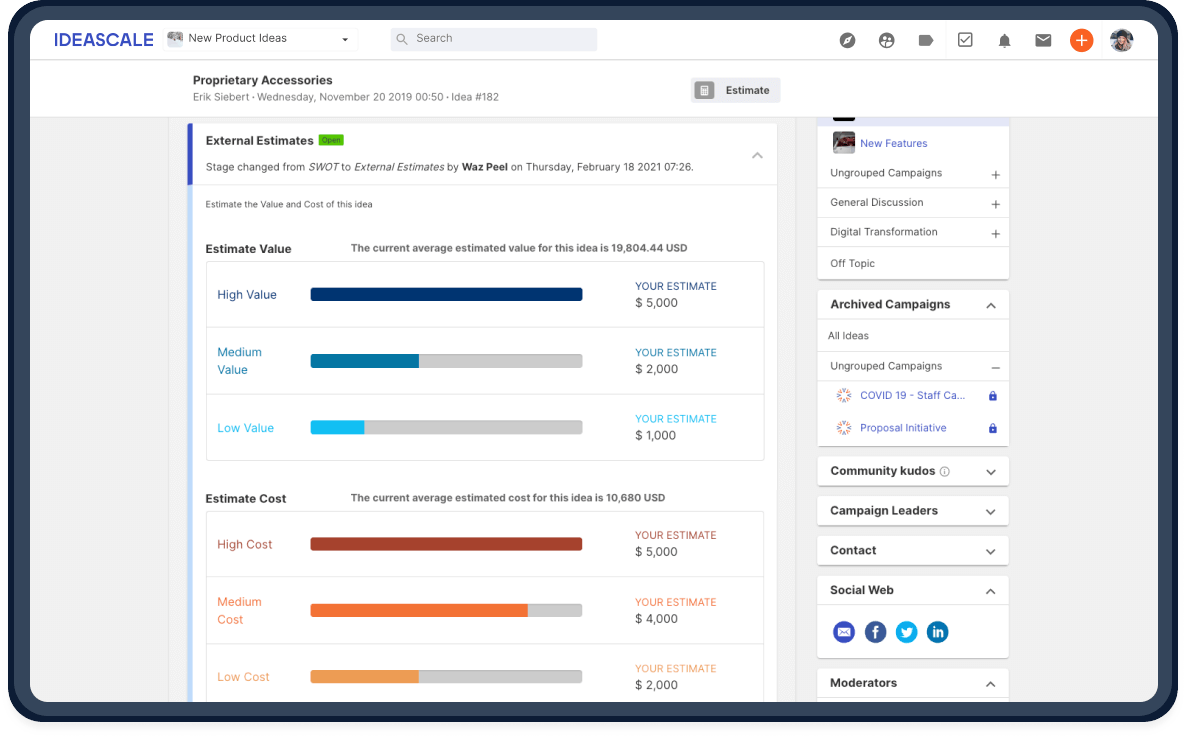Image resolution: width=1186 pixels, height=738 pixels.
Task: Open the checkbox tasks icon
Action: (965, 41)
